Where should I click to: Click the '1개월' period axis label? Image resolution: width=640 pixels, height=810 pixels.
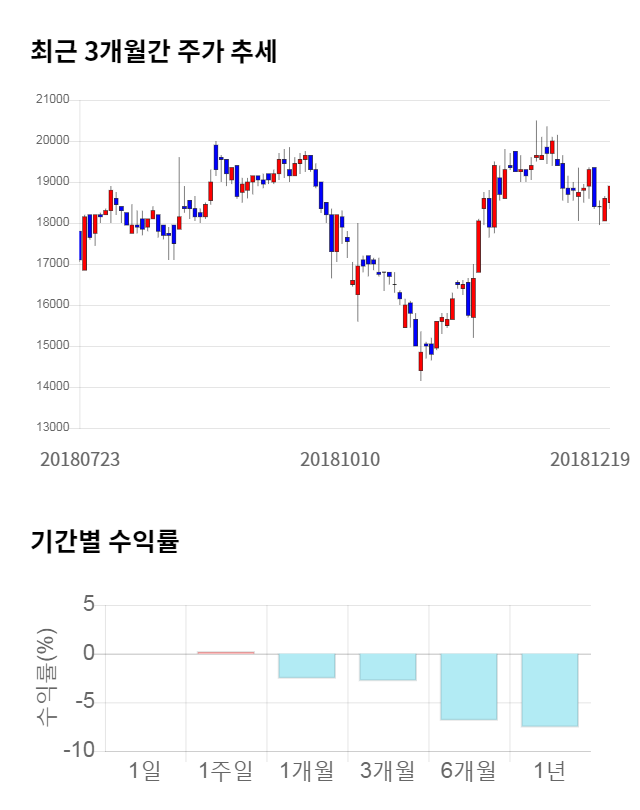tap(307, 771)
